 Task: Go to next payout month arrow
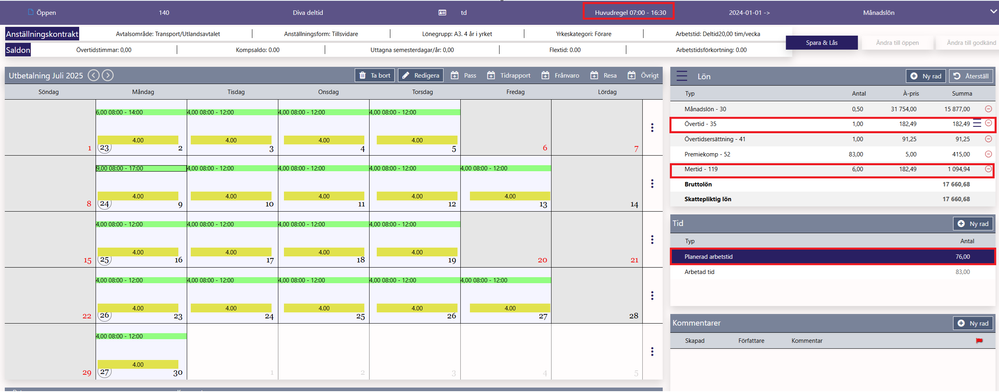[108, 75]
